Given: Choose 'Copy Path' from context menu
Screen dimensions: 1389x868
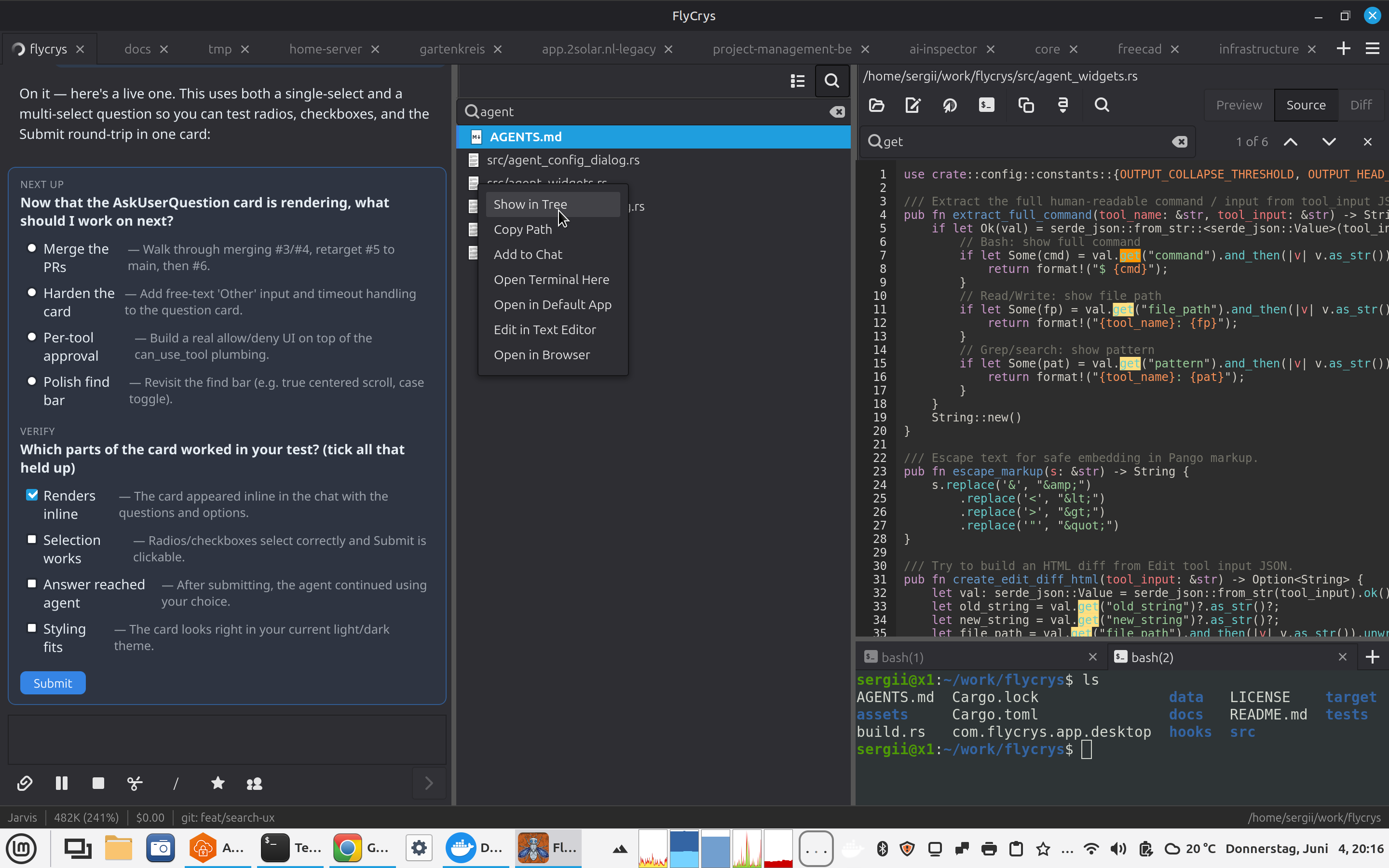Looking at the screenshot, I should pyautogui.click(x=553, y=230).
